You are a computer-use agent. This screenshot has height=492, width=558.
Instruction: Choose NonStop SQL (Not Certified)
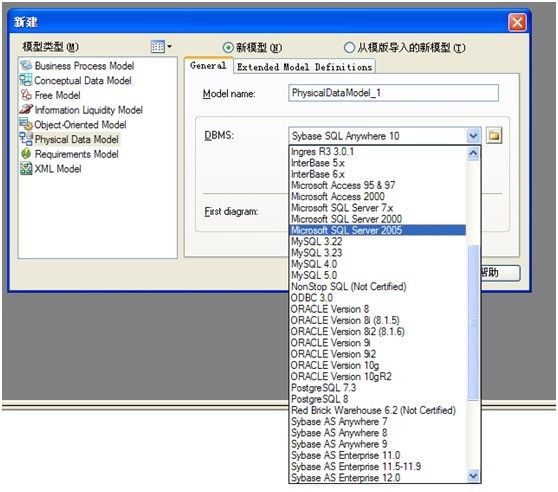point(378,286)
